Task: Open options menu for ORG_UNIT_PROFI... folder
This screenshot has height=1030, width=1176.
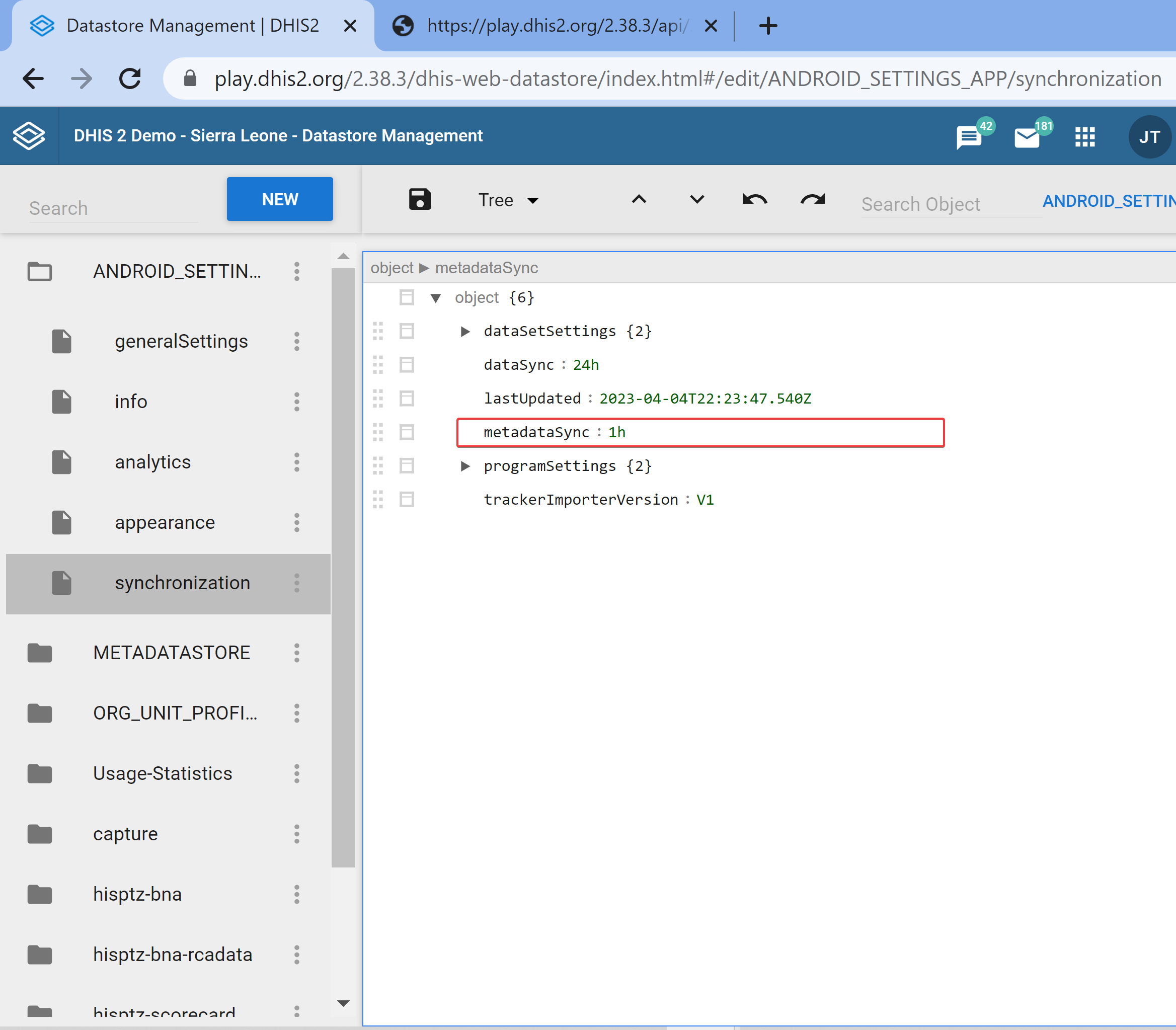Action: click(296, 714)
